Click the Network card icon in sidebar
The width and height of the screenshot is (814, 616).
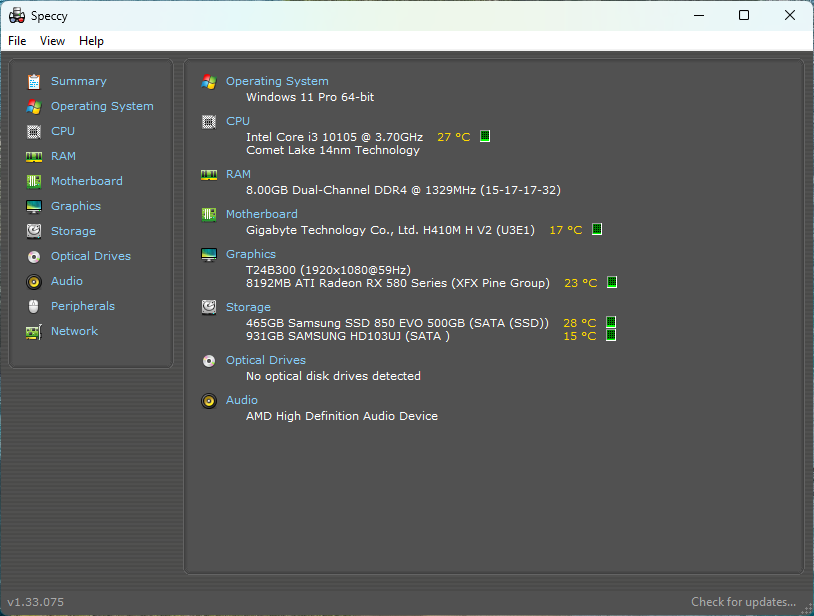pos(34,332)
